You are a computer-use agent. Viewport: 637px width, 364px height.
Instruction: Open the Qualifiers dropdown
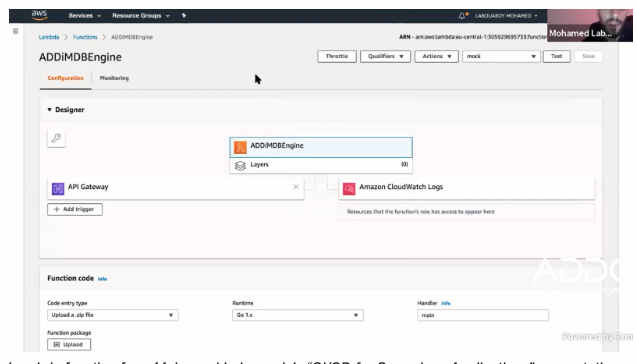tap(385, 56)
